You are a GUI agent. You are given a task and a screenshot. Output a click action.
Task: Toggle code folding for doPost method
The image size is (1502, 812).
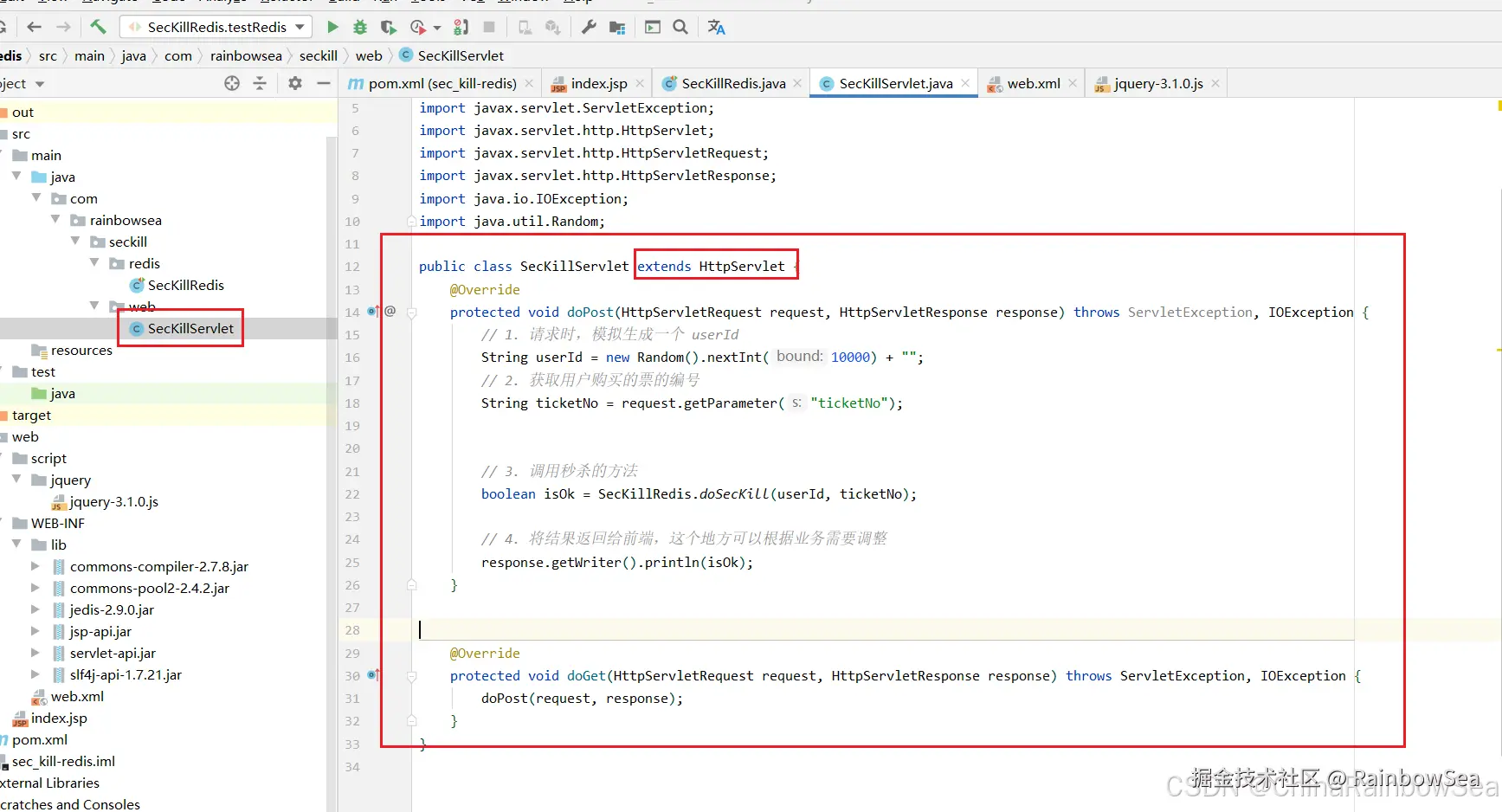412,313
